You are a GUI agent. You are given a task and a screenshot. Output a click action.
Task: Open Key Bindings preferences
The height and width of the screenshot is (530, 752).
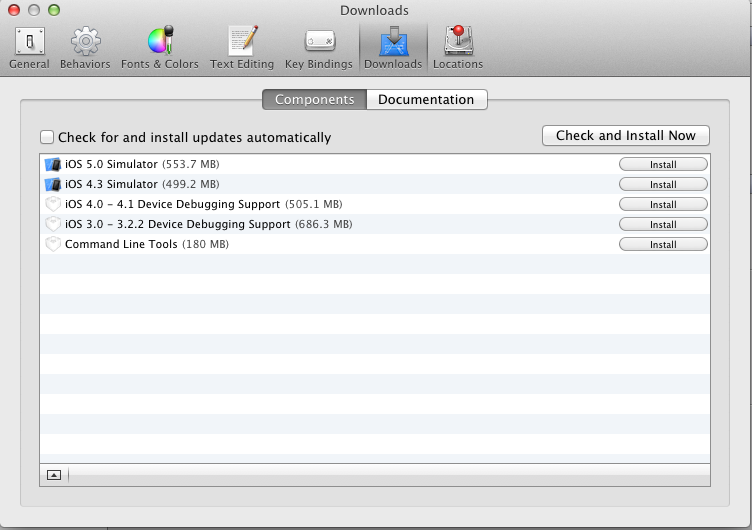tap(318, 48)
